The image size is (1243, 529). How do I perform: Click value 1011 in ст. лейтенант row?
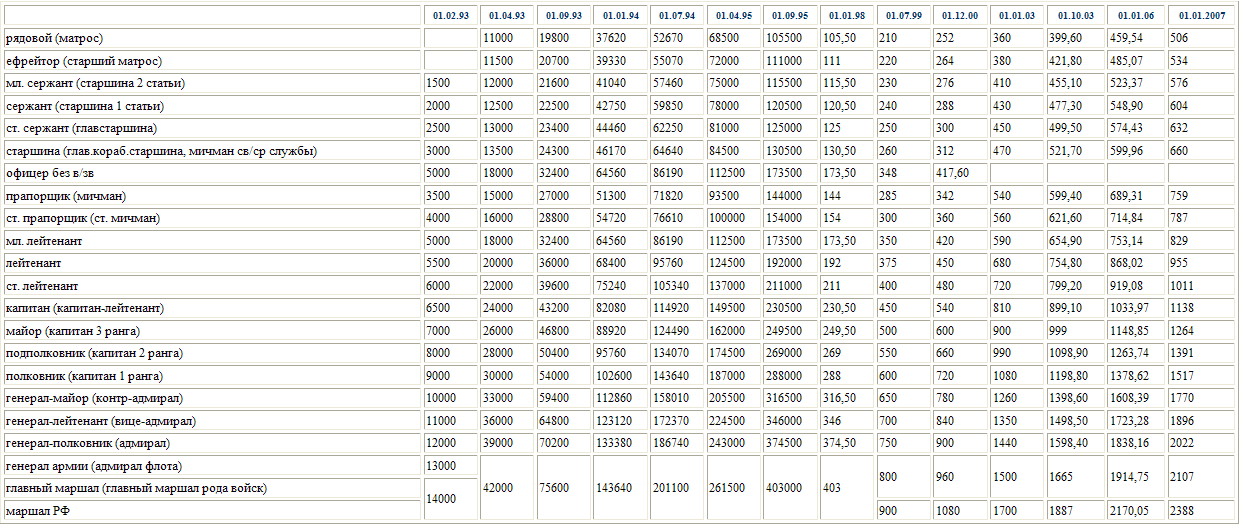click(x=1184, y=286)
